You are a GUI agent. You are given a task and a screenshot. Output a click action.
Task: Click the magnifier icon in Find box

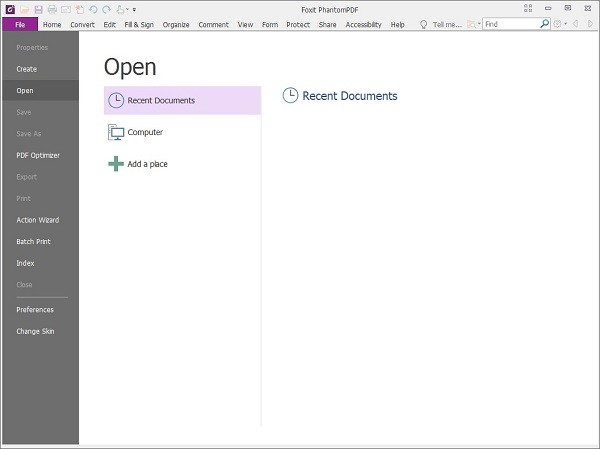tap(545, 24)
